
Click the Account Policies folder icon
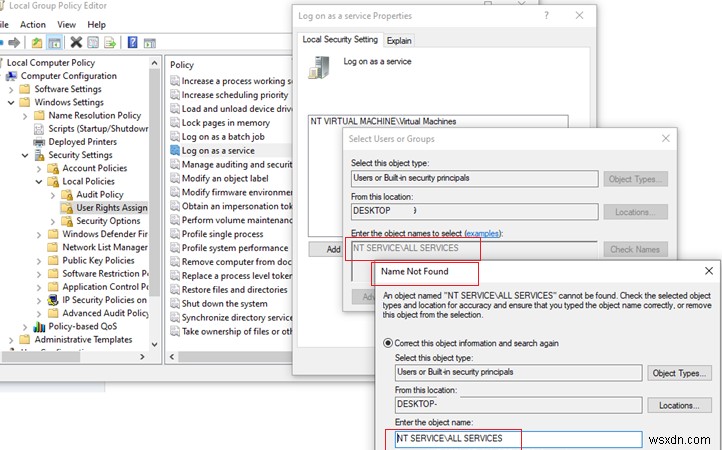pos(53,168)
